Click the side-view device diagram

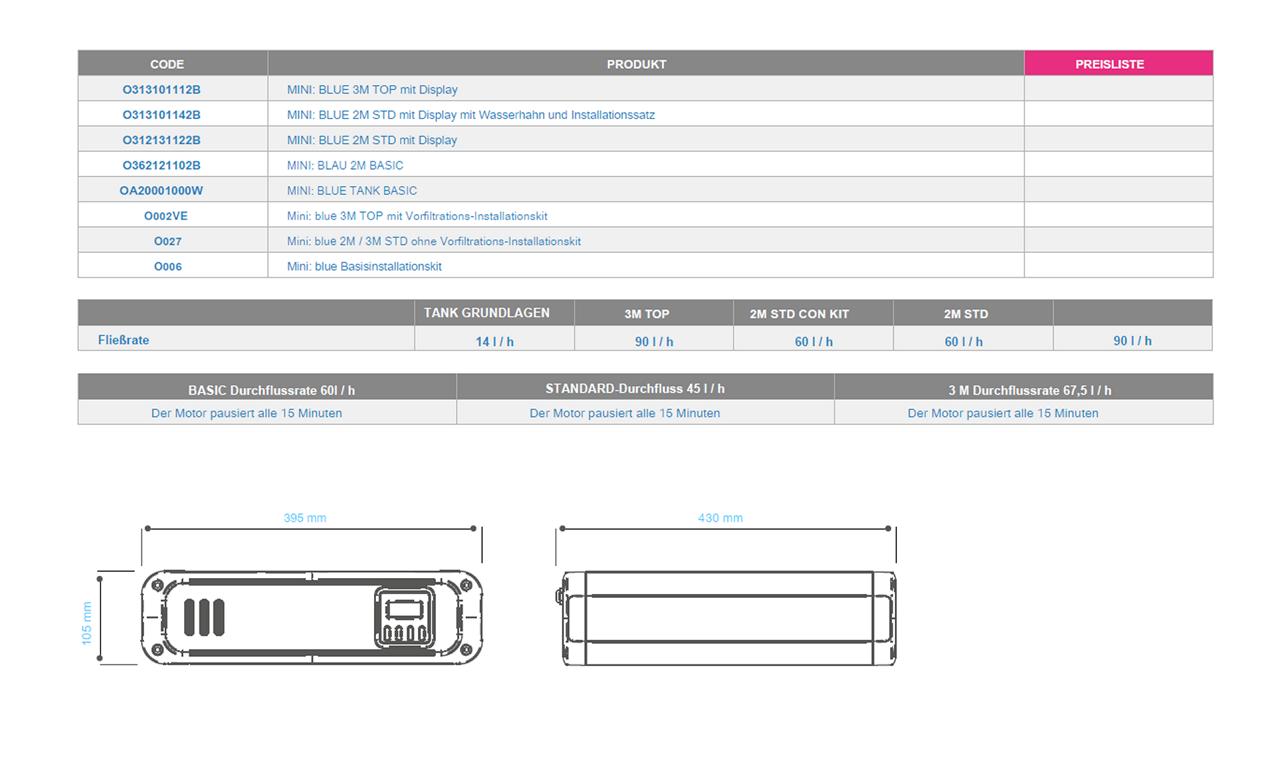coord(726,617)
